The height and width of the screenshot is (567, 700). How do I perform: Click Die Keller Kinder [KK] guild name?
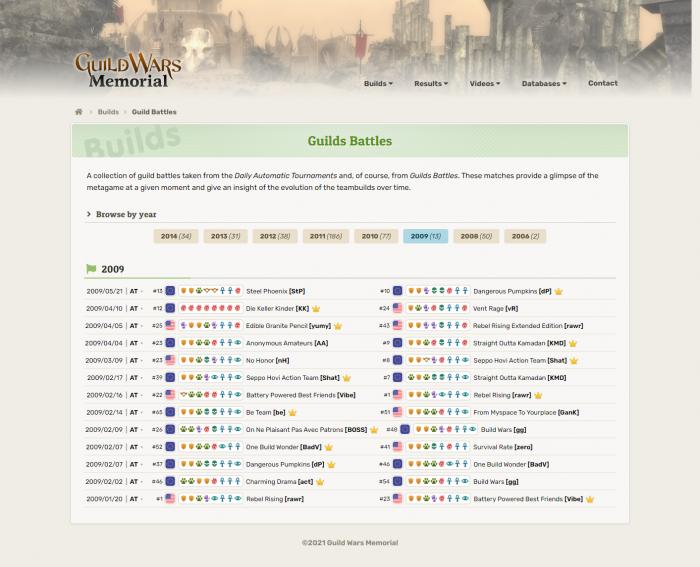pos(277,309)
